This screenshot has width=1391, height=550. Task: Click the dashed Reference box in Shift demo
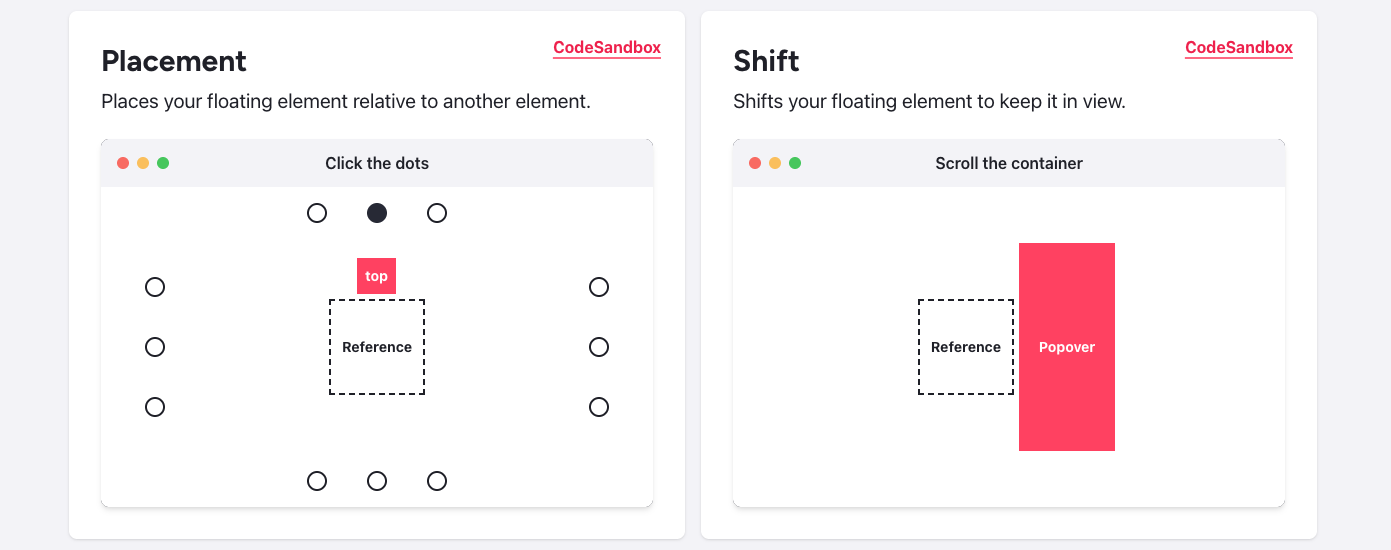[x=966, y=347]
